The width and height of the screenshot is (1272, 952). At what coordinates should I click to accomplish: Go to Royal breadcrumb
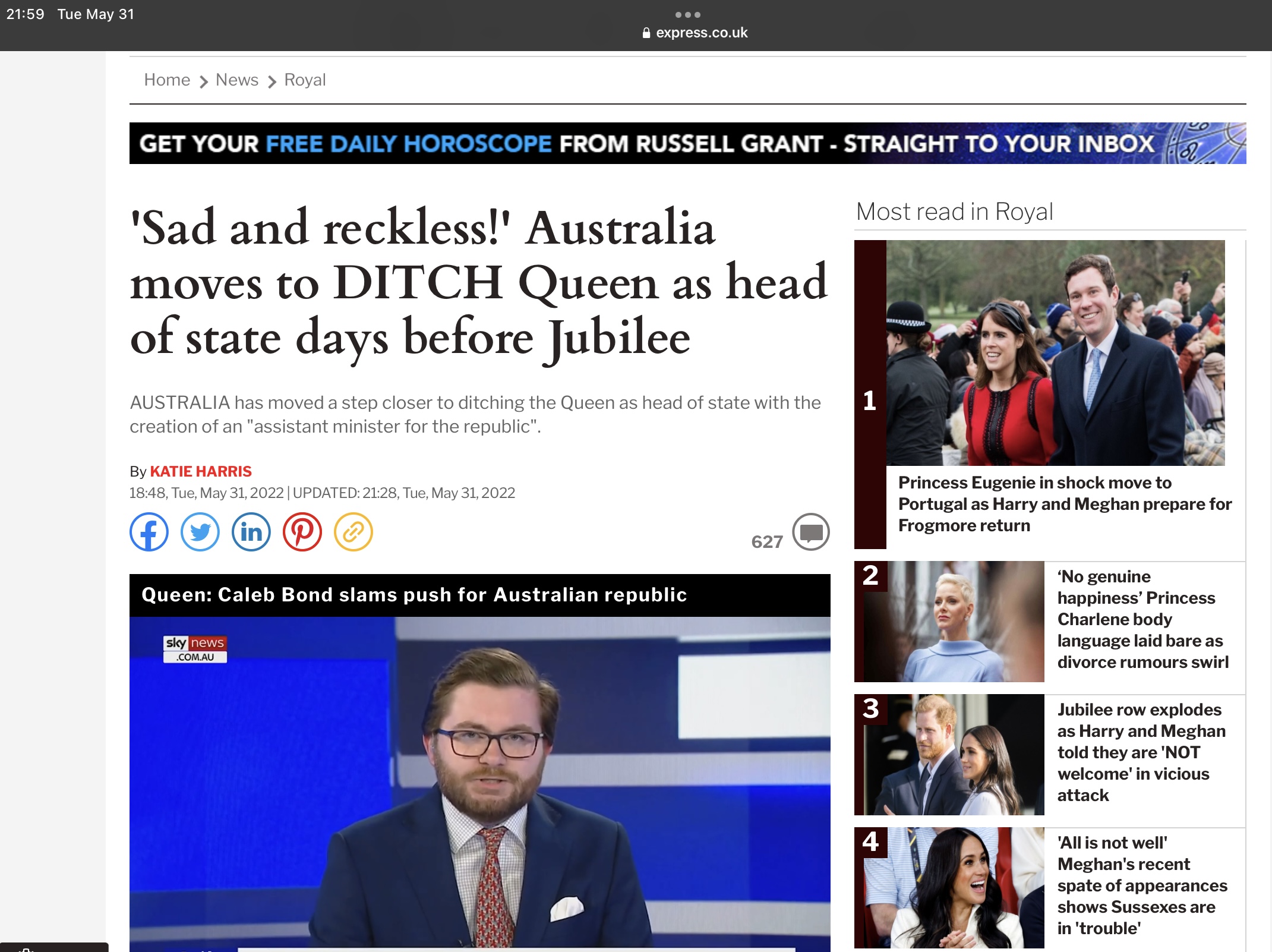[x=305, y=80]
